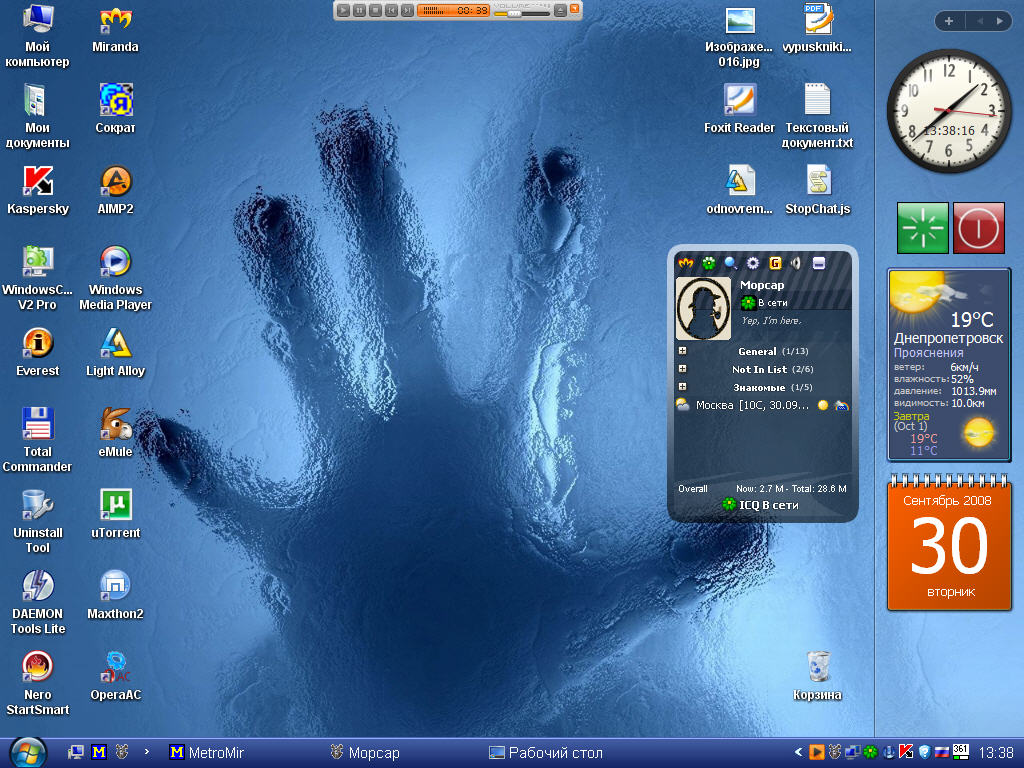1024x768 pixels.
Task: Launch eMule desktop shortcut
Action: tap(116, 433)
